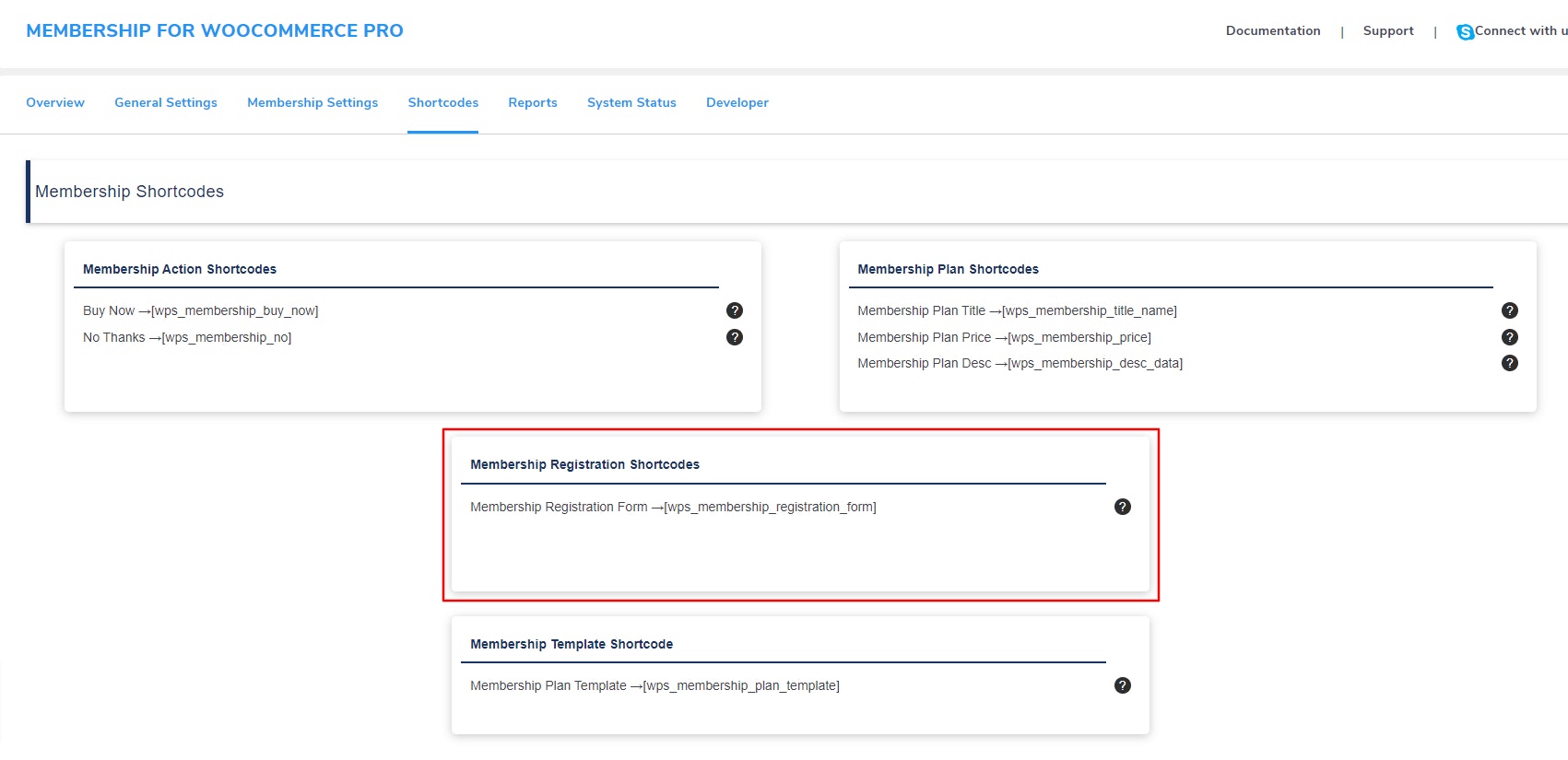Click the Membership Shortcodes page heading

(129, 192)
